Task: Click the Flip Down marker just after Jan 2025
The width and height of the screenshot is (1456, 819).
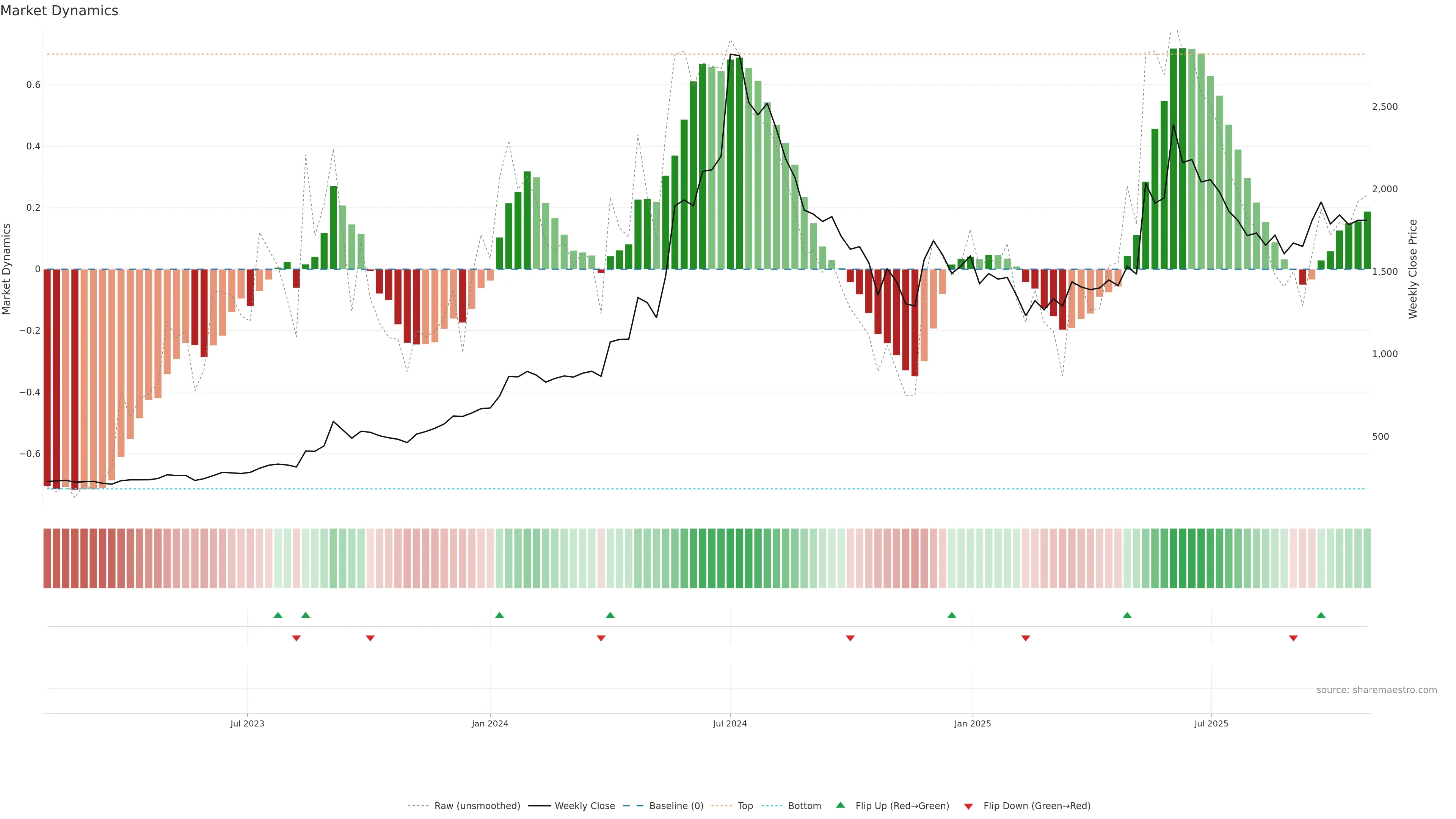Action: (1025, 638)
